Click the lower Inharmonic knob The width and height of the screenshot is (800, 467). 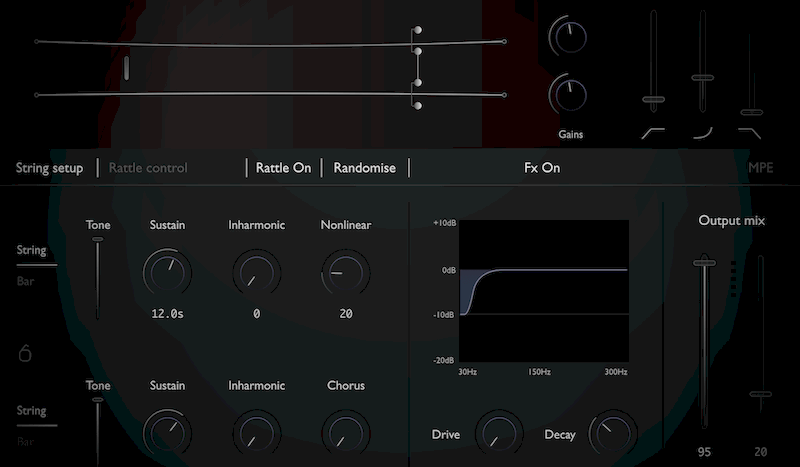pyautogui.click(x=257, y=433)
